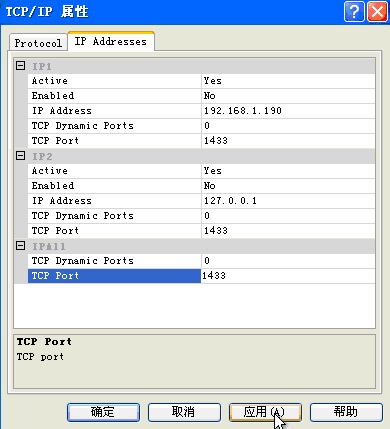Select the IP2 IP Address label

coord(114,201)
